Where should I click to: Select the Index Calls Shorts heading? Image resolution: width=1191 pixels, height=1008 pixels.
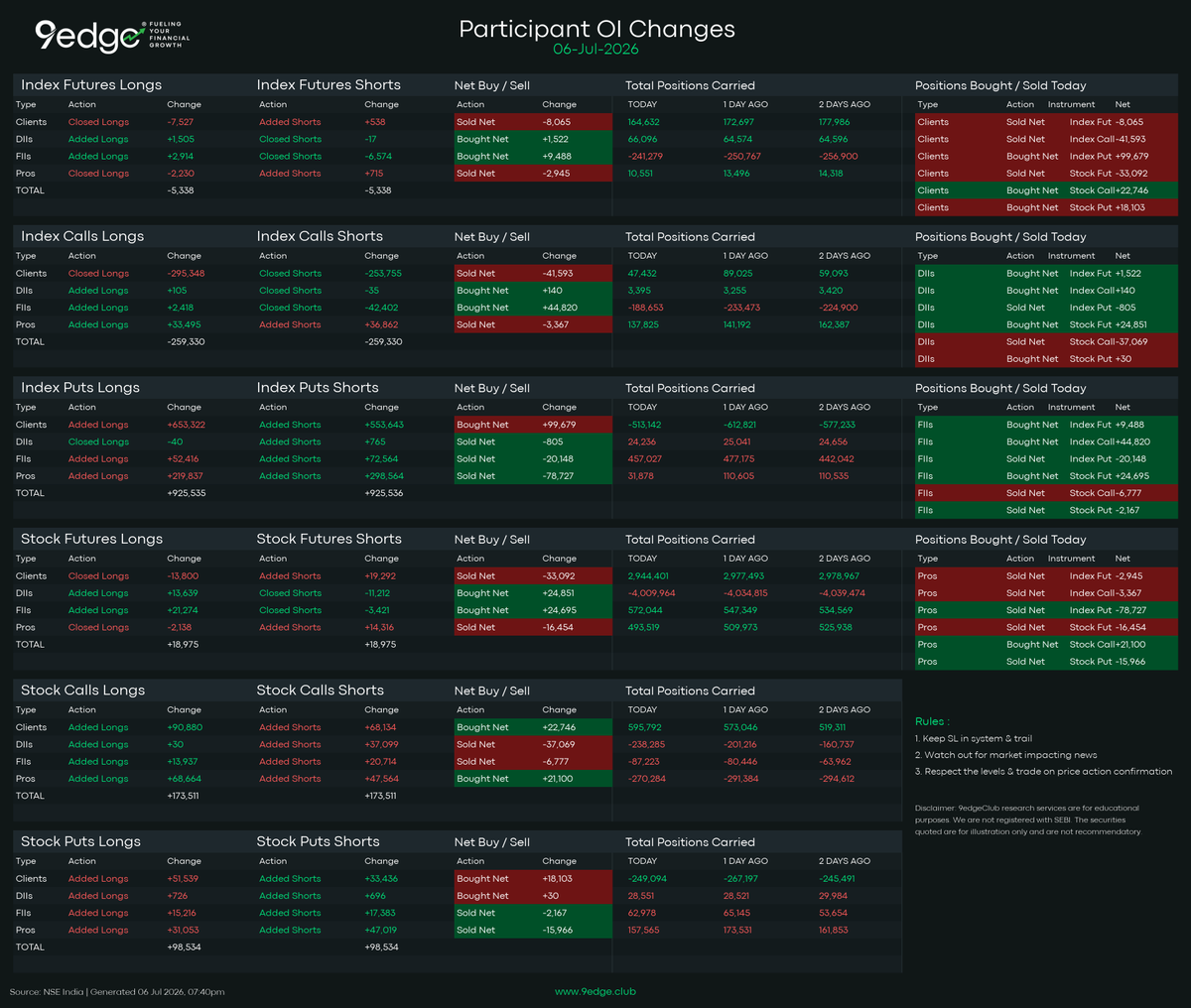[320, 236]
